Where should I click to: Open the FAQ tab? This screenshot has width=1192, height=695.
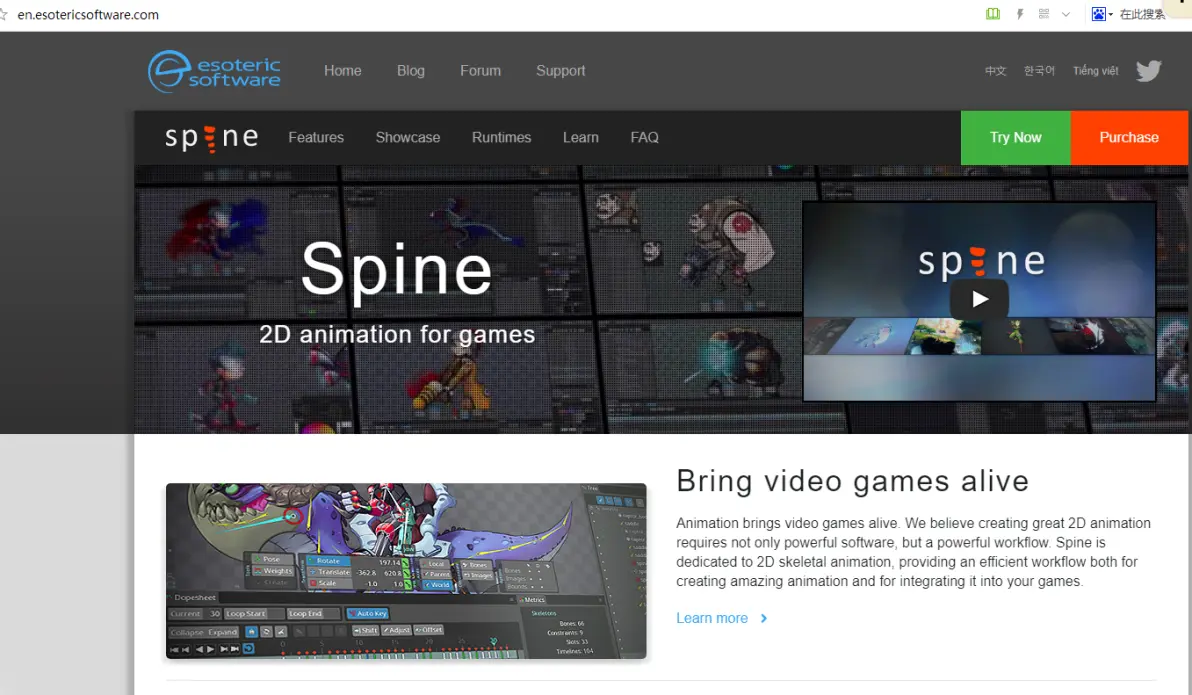coord(645,138)
